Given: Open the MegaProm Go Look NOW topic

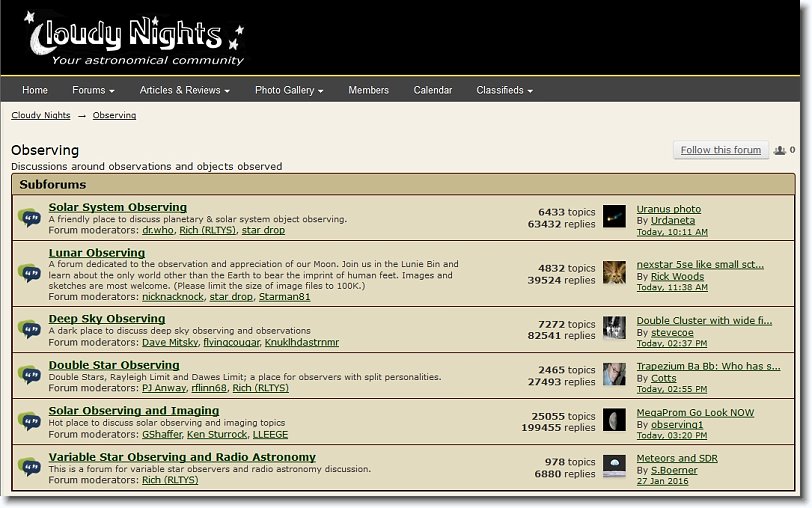Looking at the screenshot, I should tap(695, 413).
